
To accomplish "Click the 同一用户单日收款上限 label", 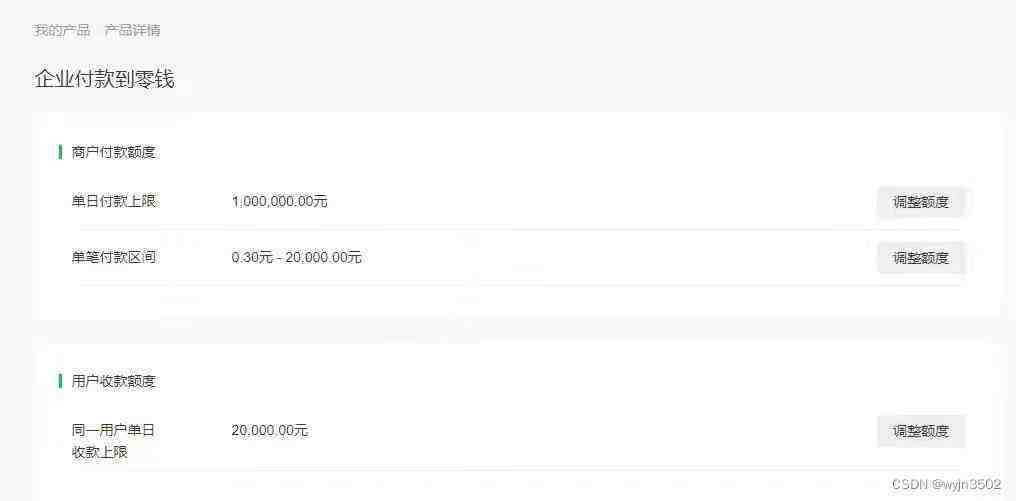I will coord(113,440).
